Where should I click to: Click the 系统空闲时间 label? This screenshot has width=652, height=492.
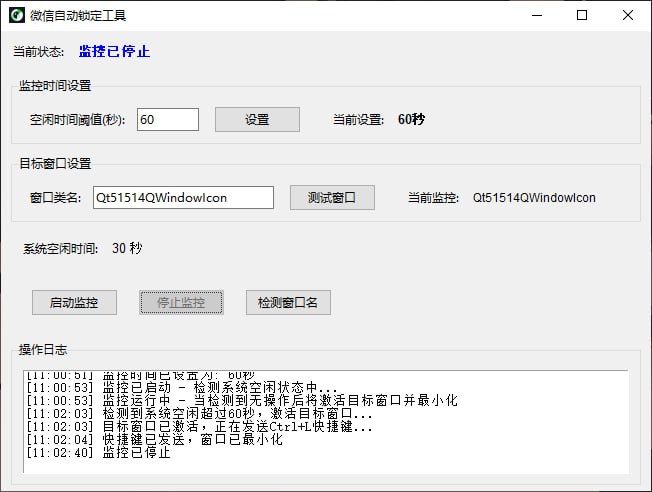tap(61, 249)
